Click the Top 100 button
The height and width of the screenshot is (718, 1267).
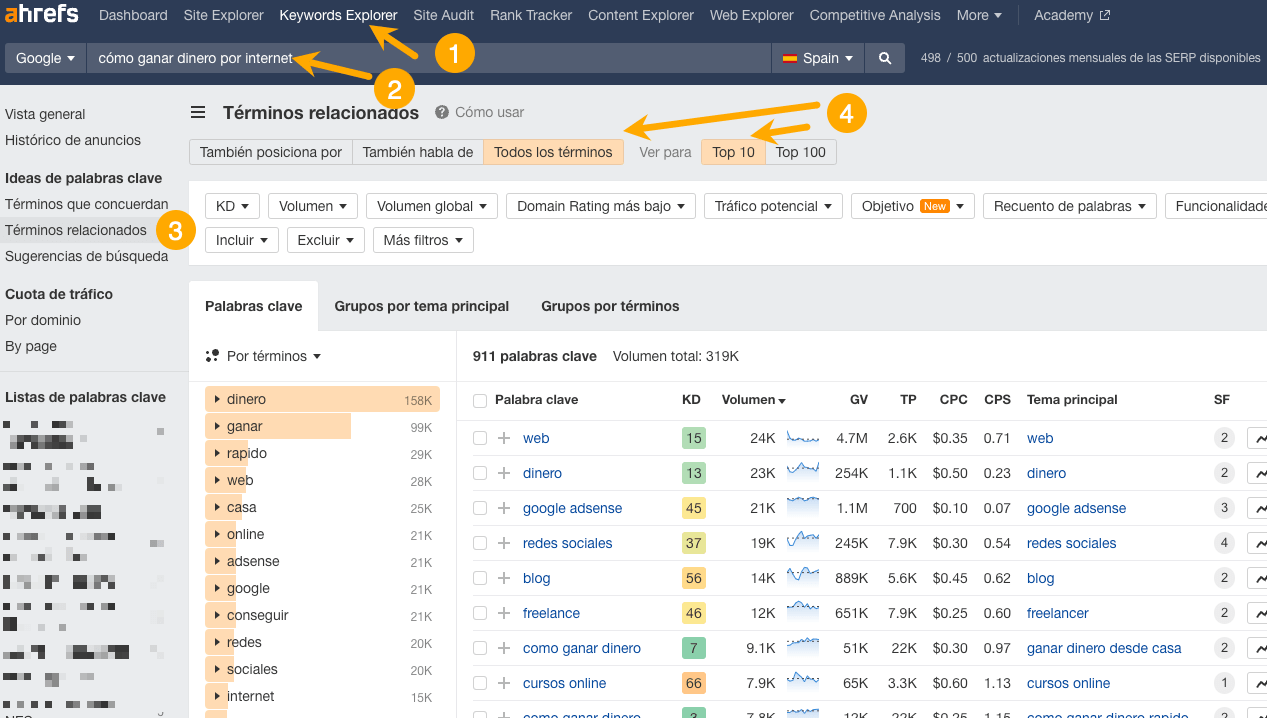[x=802, y=152]
